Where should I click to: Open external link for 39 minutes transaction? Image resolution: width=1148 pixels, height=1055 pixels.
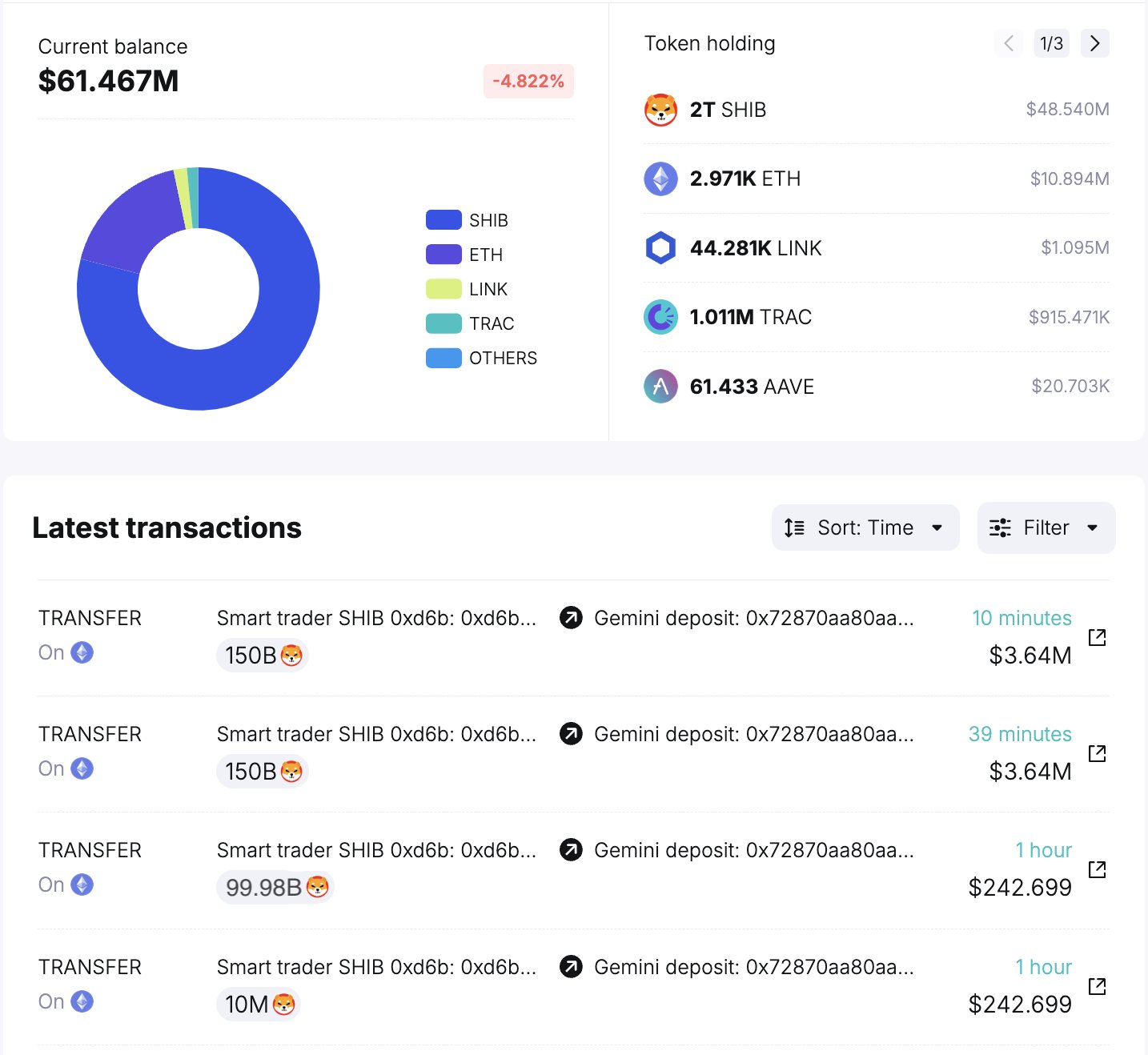tap(1097, 753)
